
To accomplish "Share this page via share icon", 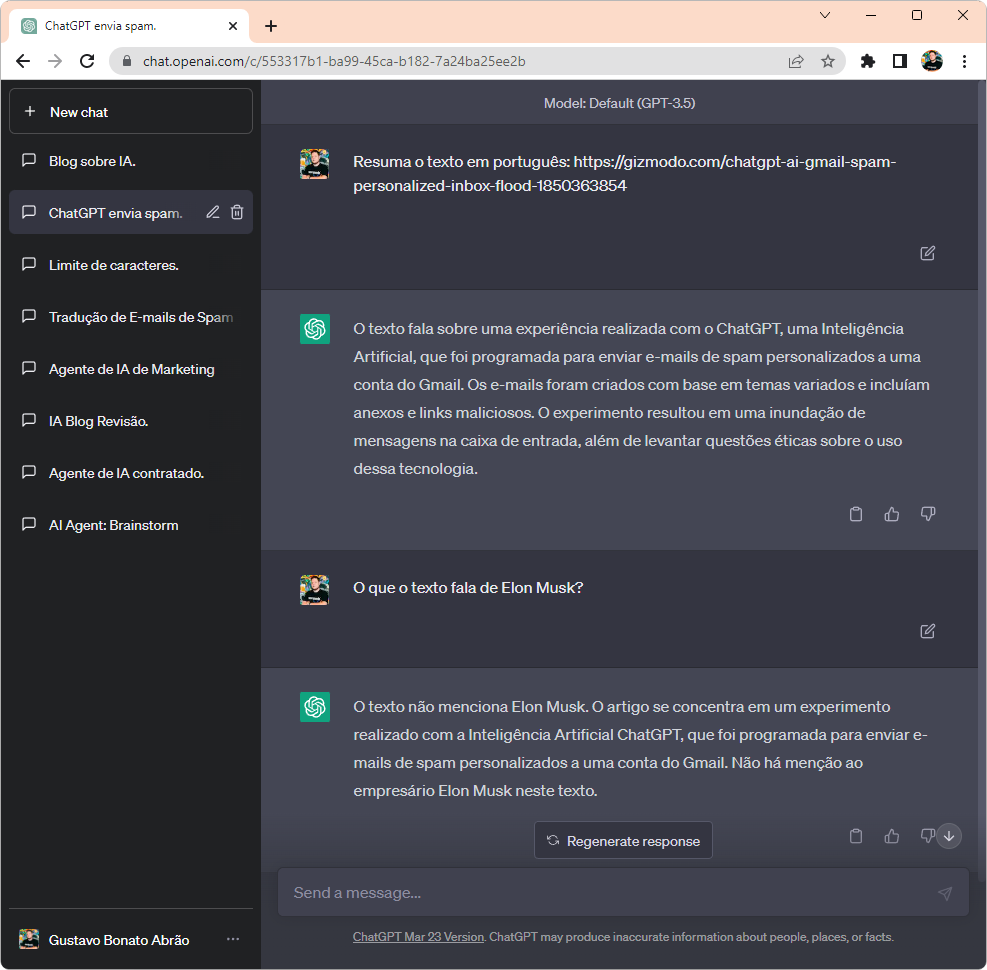I will [796, 61].
